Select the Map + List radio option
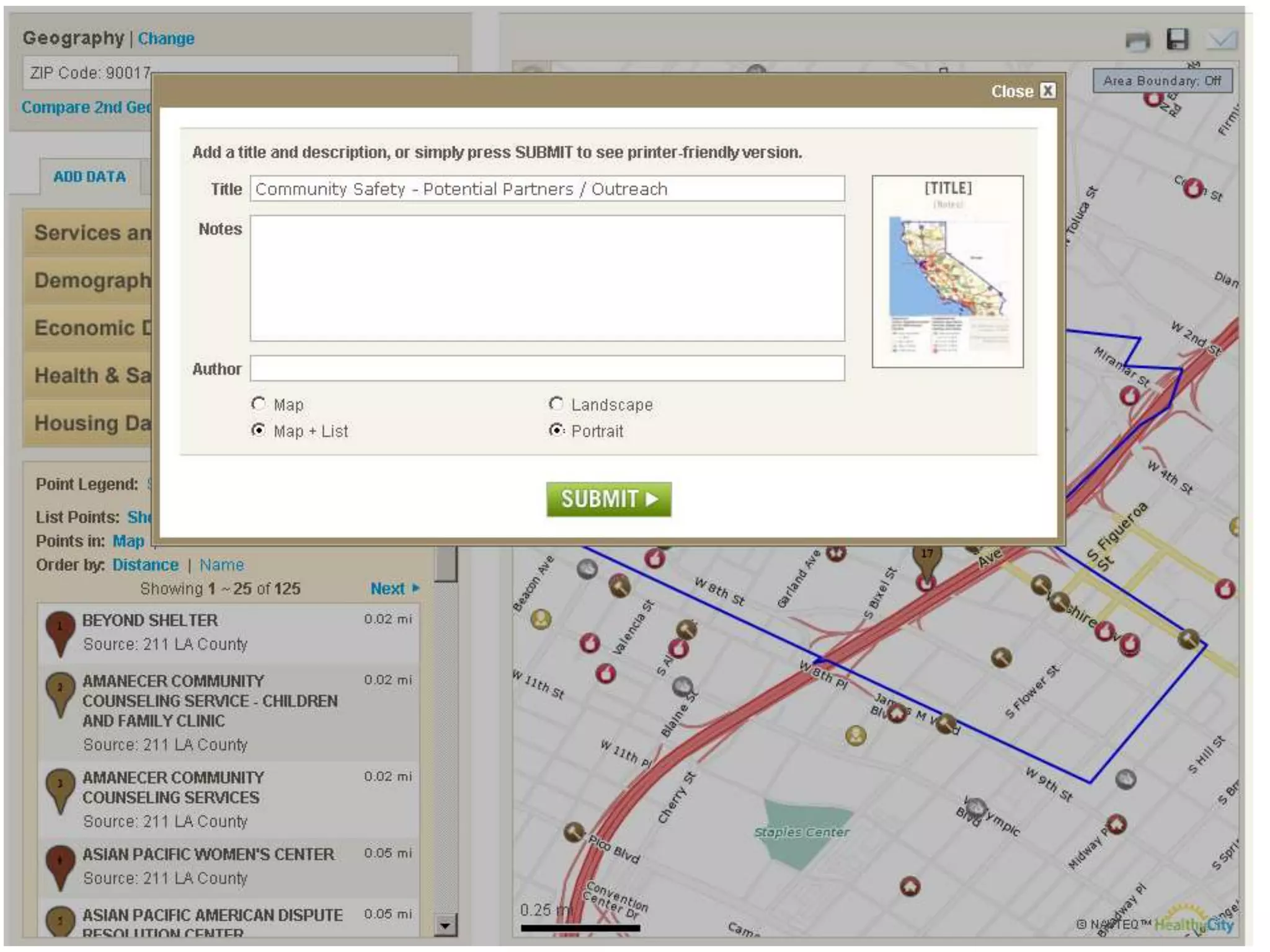This screenshot has height=952, width=1270. [259, 430]
